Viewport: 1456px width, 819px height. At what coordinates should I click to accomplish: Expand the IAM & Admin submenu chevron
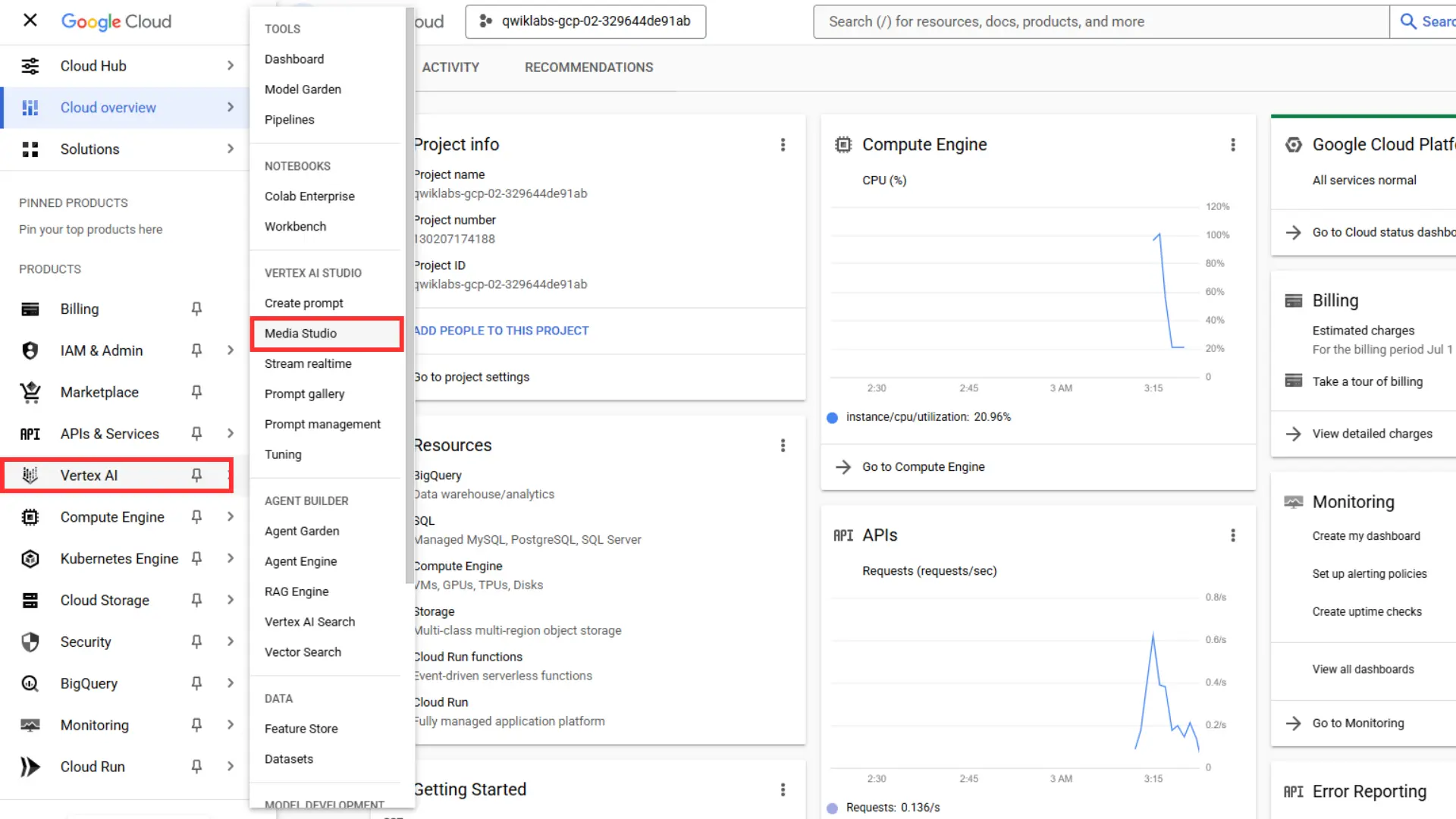230,350
